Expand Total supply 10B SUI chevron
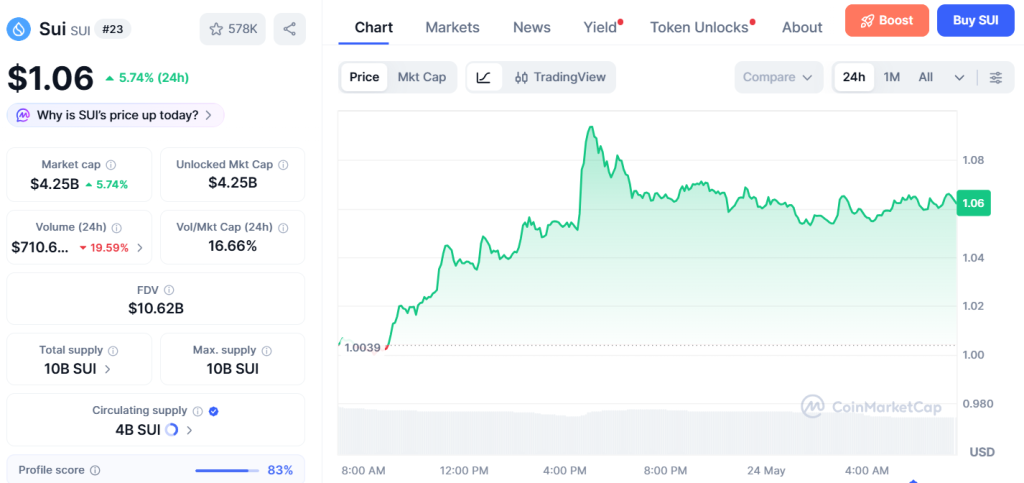 point(108,369)
